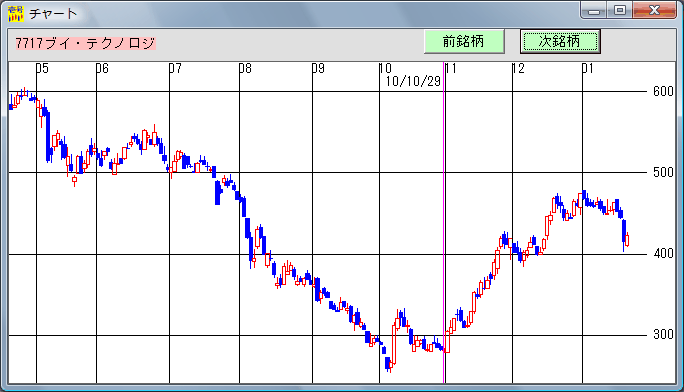Click the 500 price axis label
This screenshot has height=392, width=684.
[663, 172]
